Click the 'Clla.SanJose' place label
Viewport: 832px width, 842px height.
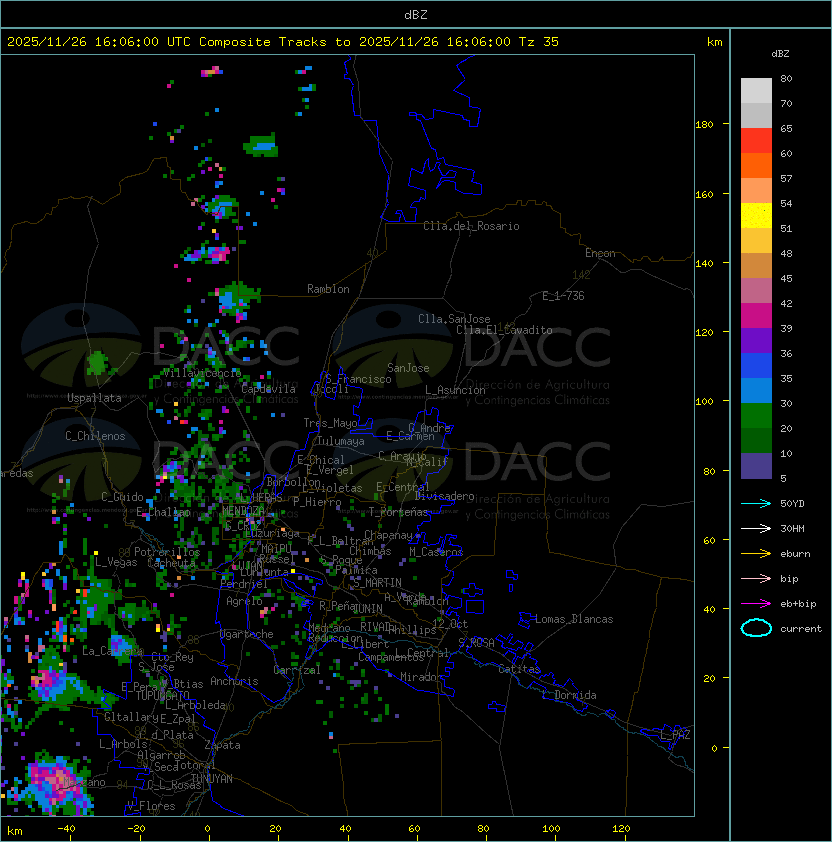[454, 319]
